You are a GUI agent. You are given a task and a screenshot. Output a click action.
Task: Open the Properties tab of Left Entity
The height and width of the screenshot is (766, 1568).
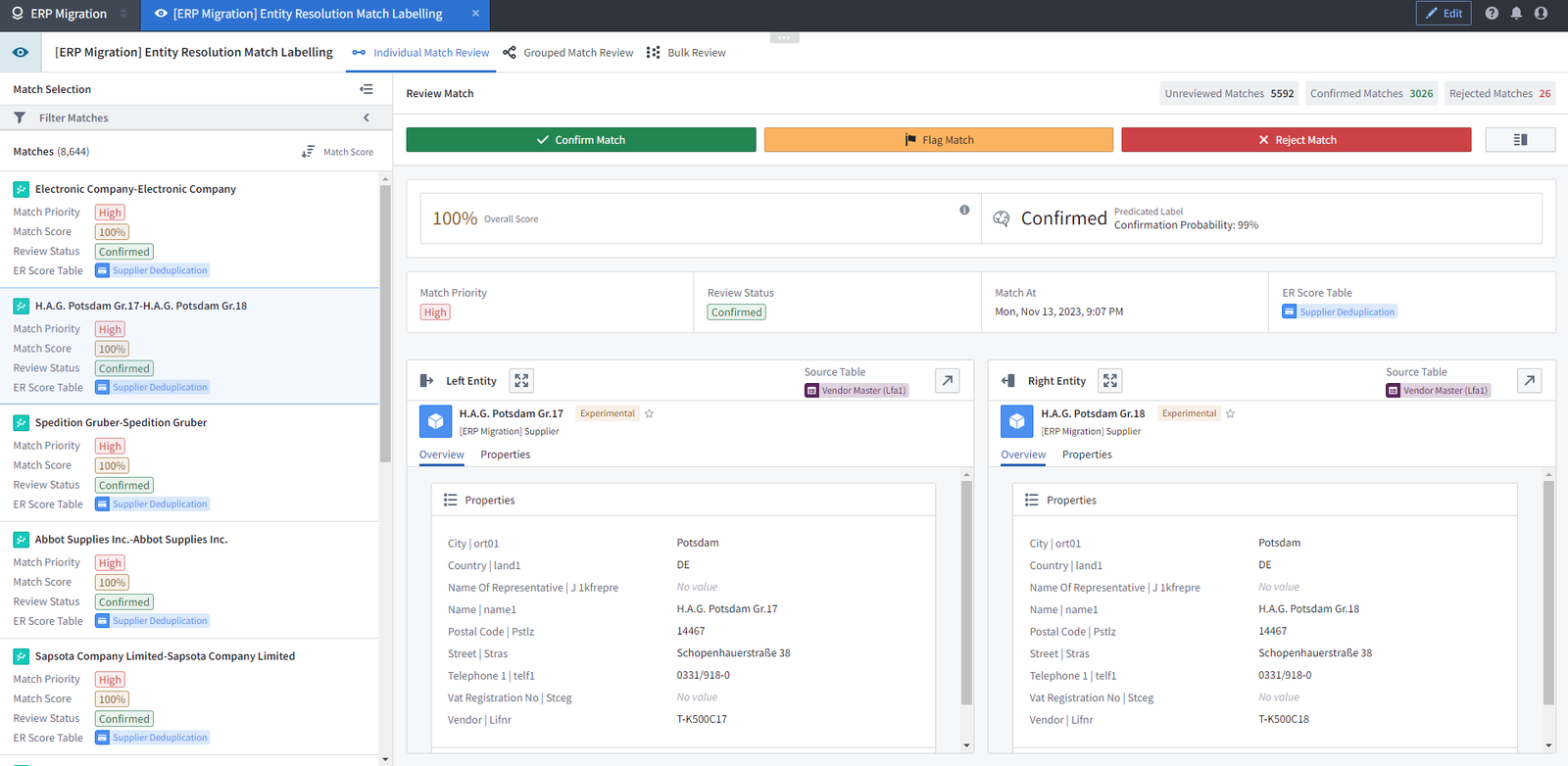tap(505, 455)
